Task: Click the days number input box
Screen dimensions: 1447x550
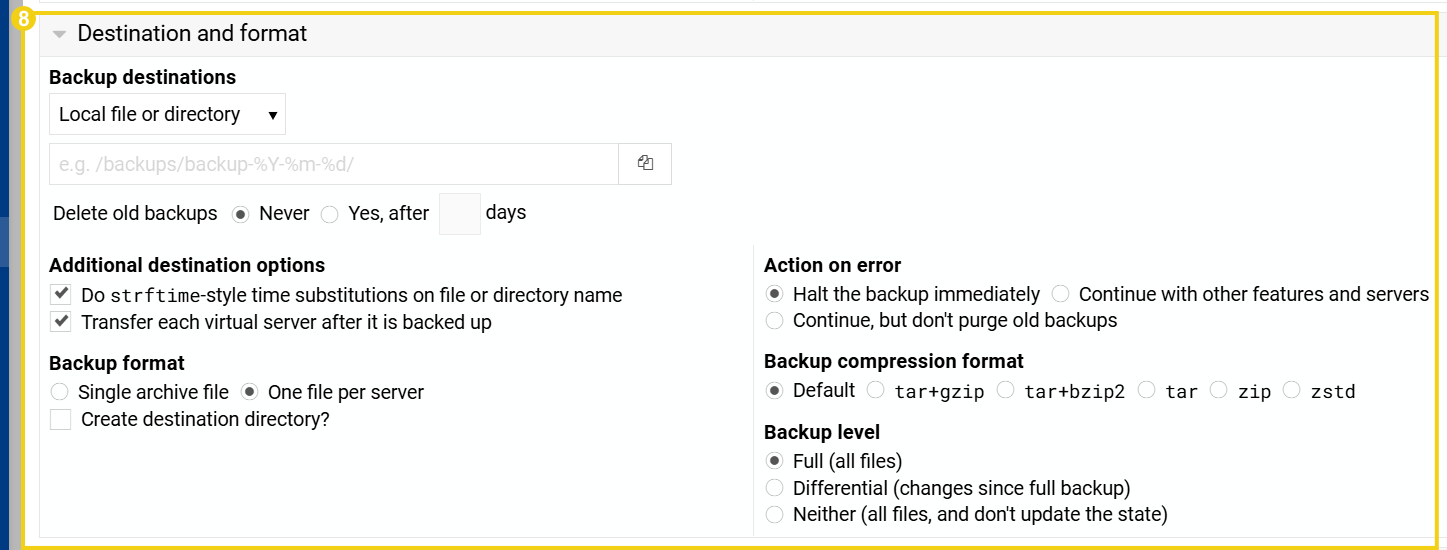Action: [460, 214]
